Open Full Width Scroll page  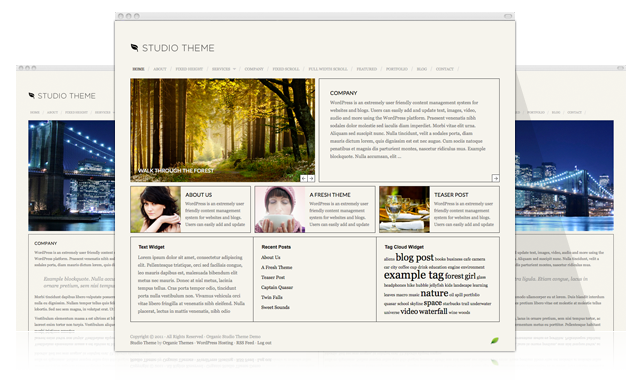click(x=328, y=69)
